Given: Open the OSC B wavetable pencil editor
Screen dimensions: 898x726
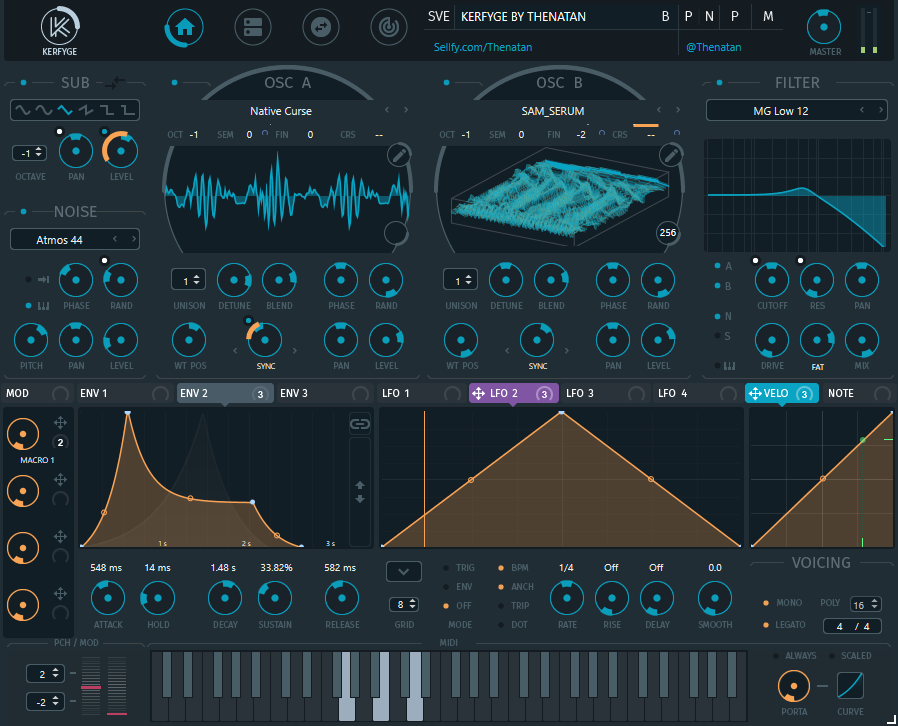Looking at the screenshot, I should [x=671, y=155].
